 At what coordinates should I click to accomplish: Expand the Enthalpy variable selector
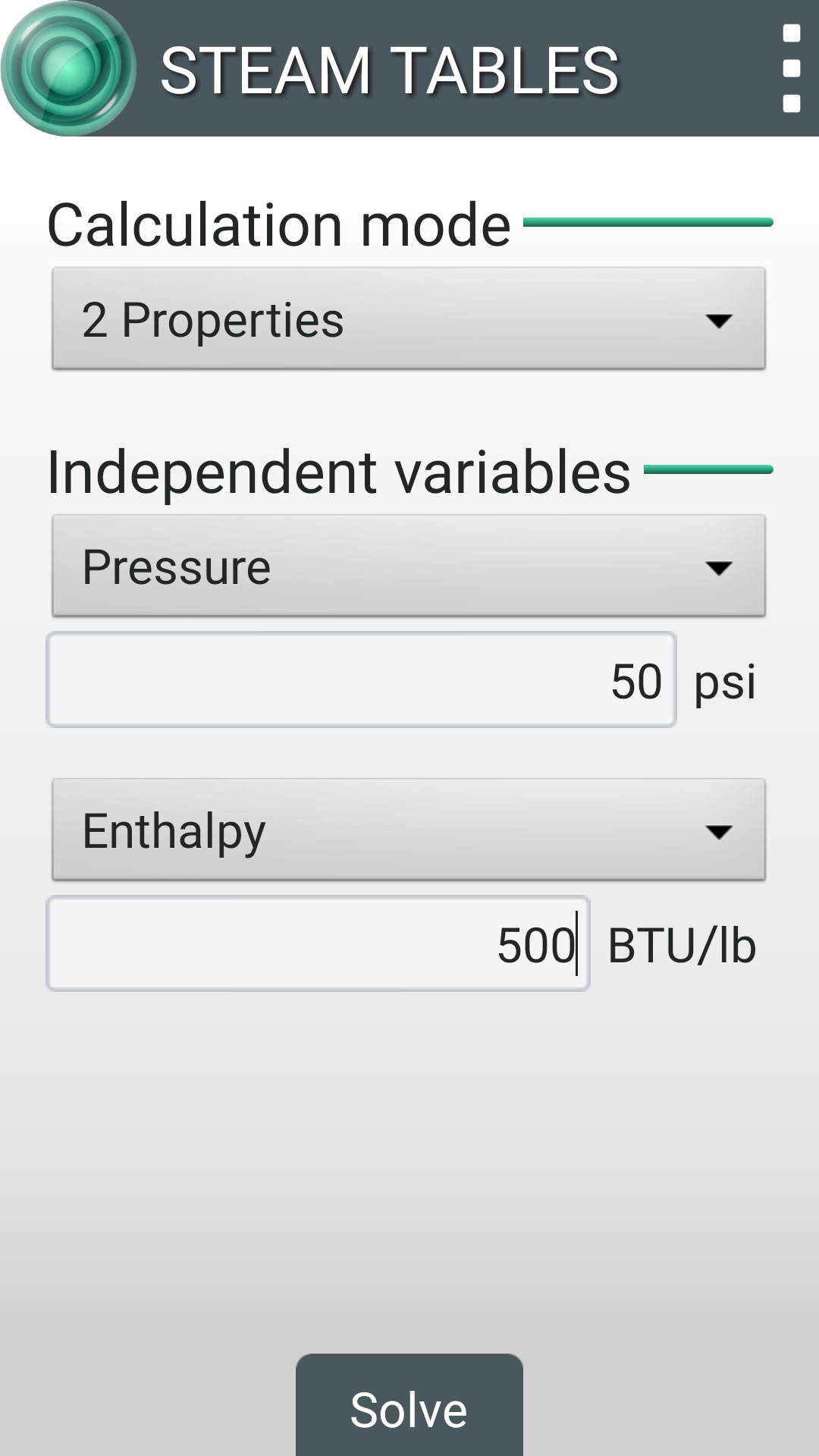click(379, 830)
